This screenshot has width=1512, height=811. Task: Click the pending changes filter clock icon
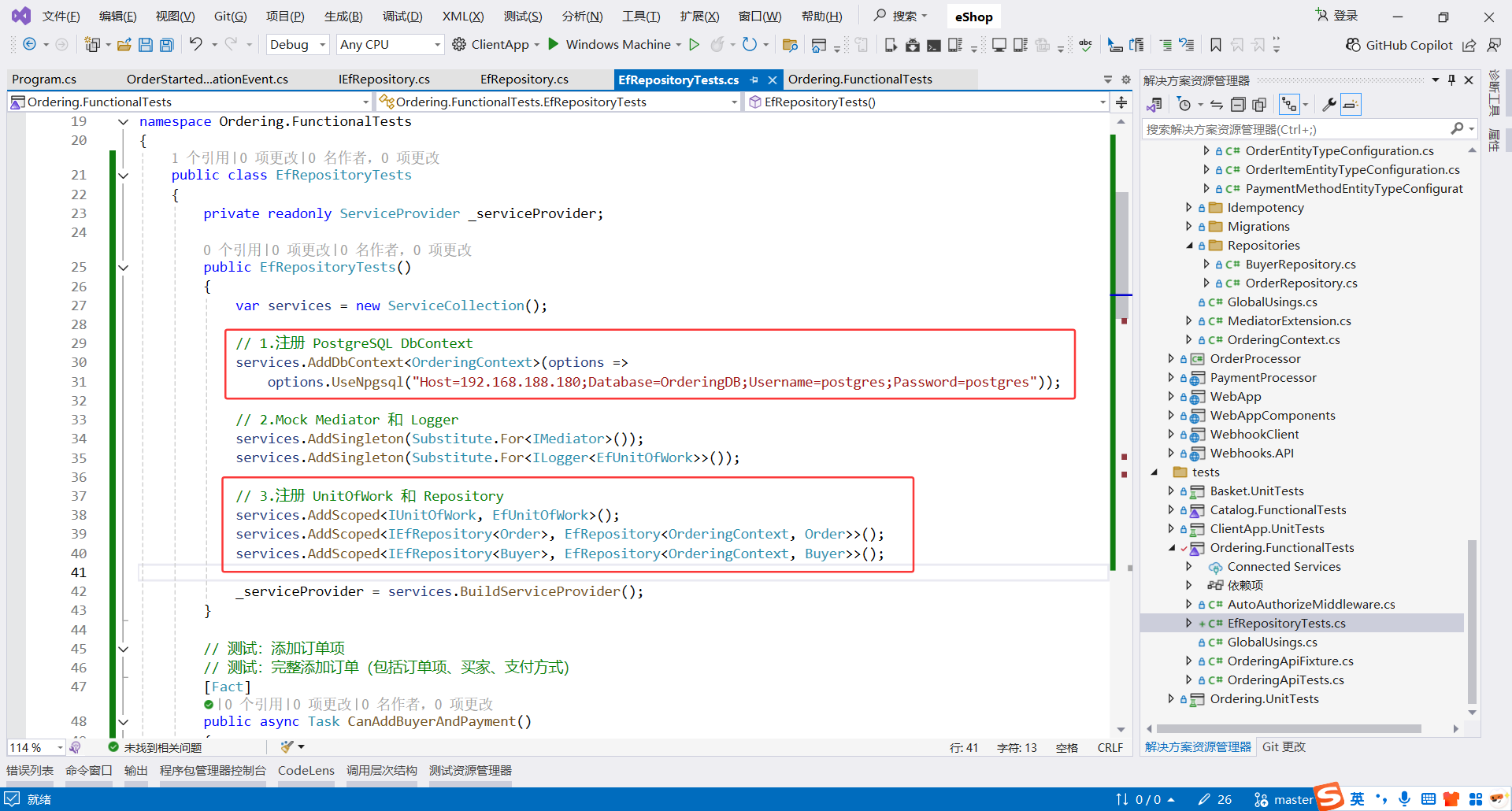1184,104
